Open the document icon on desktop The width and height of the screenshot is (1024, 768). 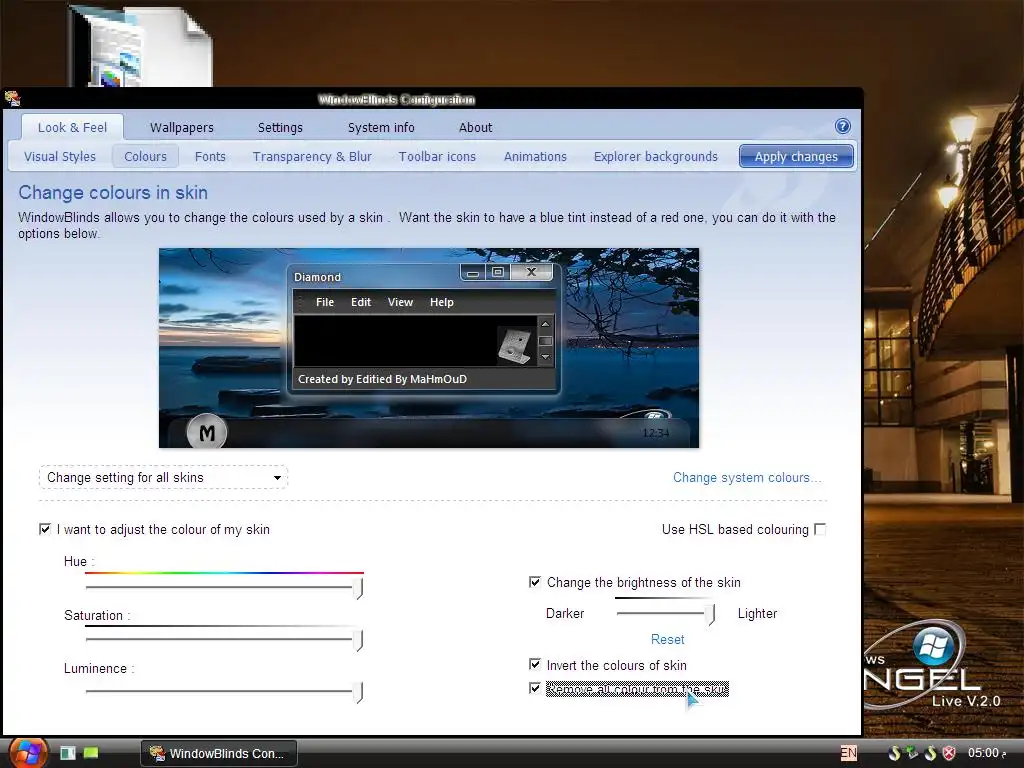(x=140, y=44)
